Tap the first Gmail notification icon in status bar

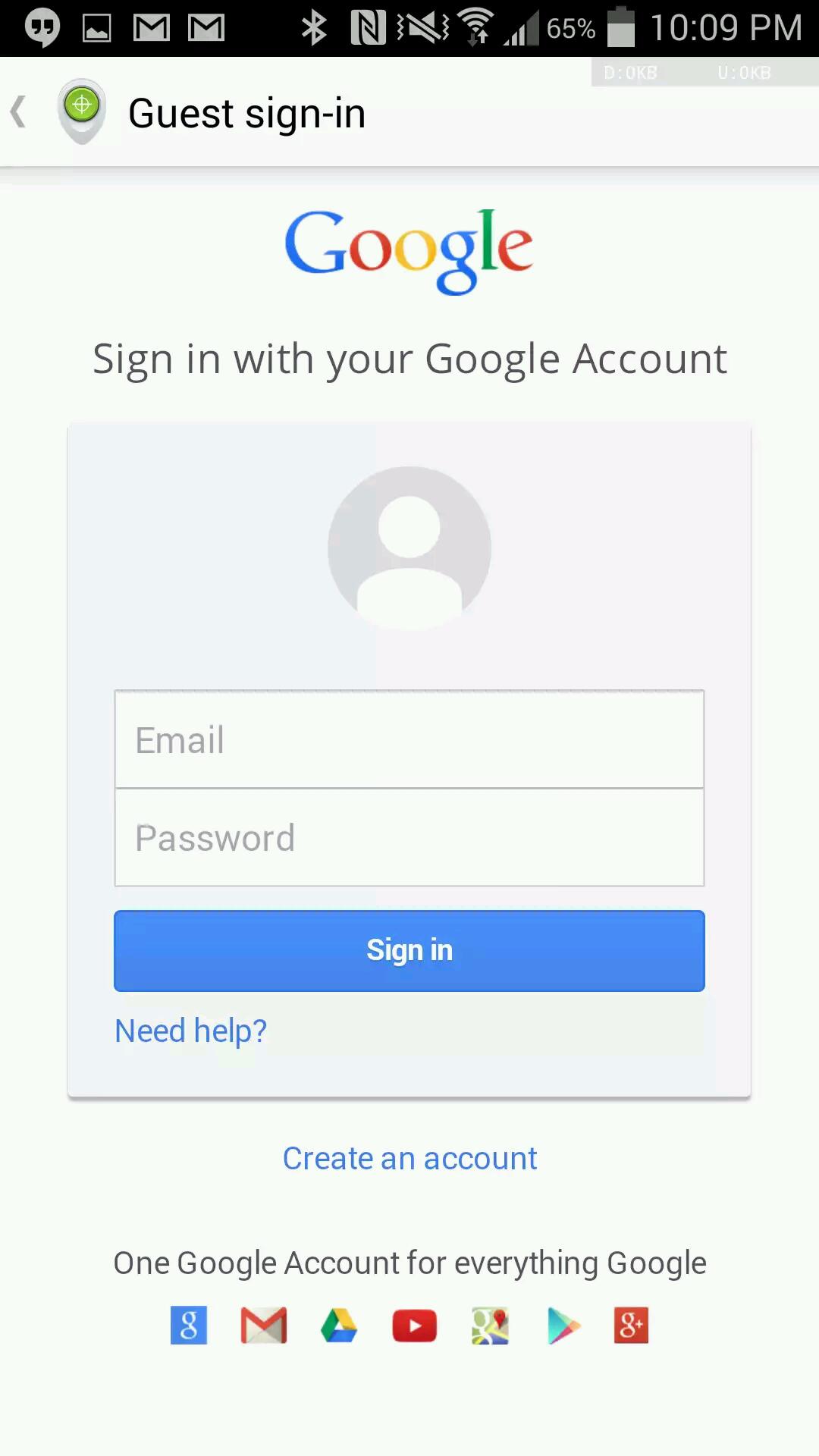coord(152,28)
